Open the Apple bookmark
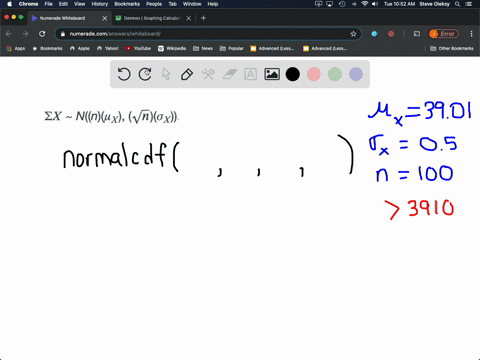480x360 pixels. (x=80, y=48)
